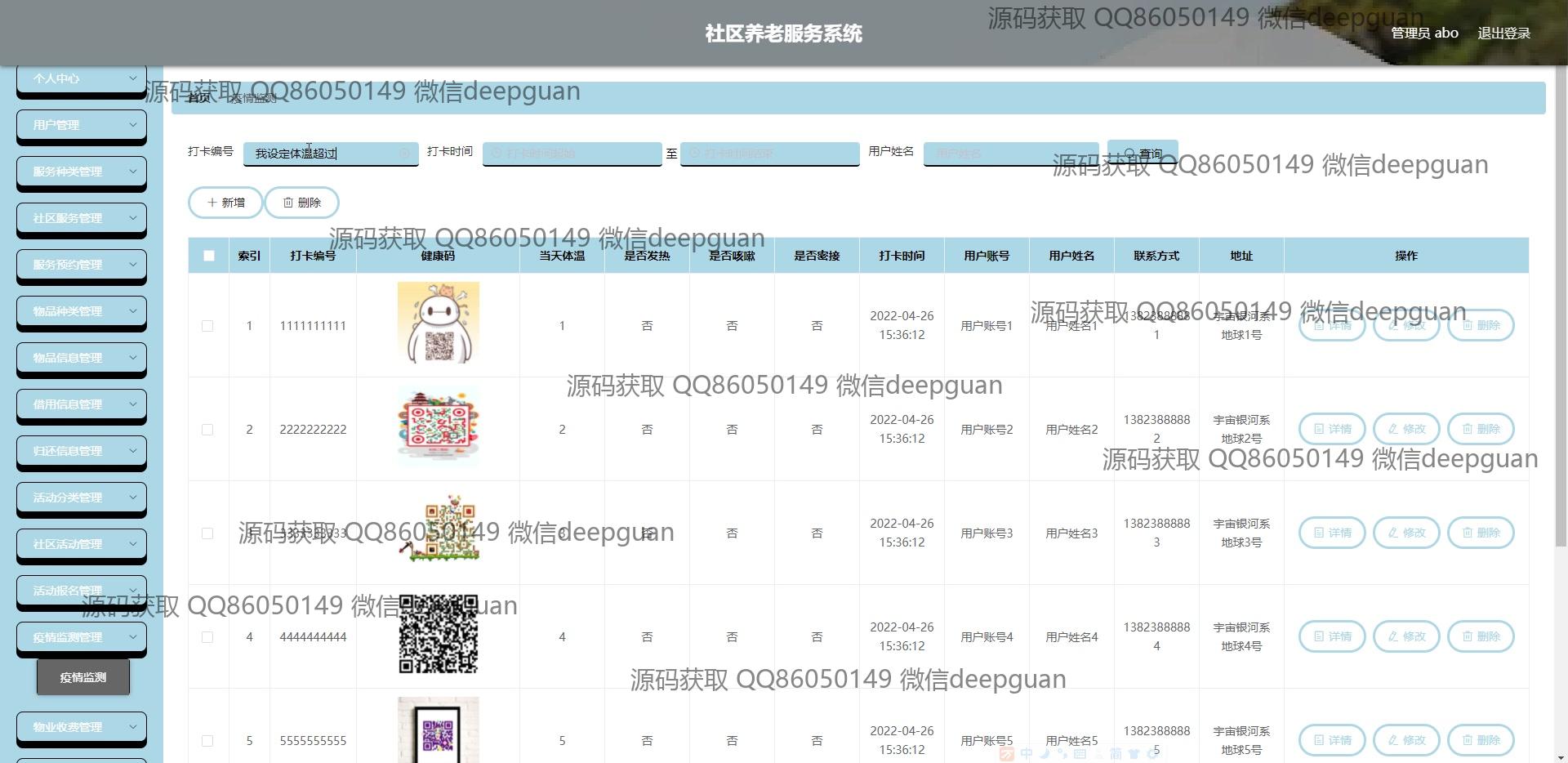The width and height of the screenshot is (1568, 763).
Task: Click 退出登录 to log out
Action: (1503, 33)
